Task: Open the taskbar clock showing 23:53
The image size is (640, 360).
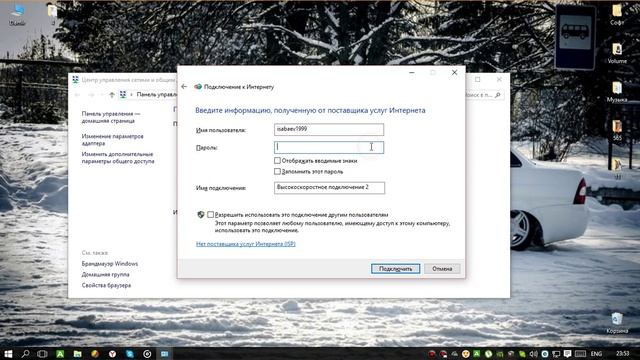Action: click(x=622, y=353)
